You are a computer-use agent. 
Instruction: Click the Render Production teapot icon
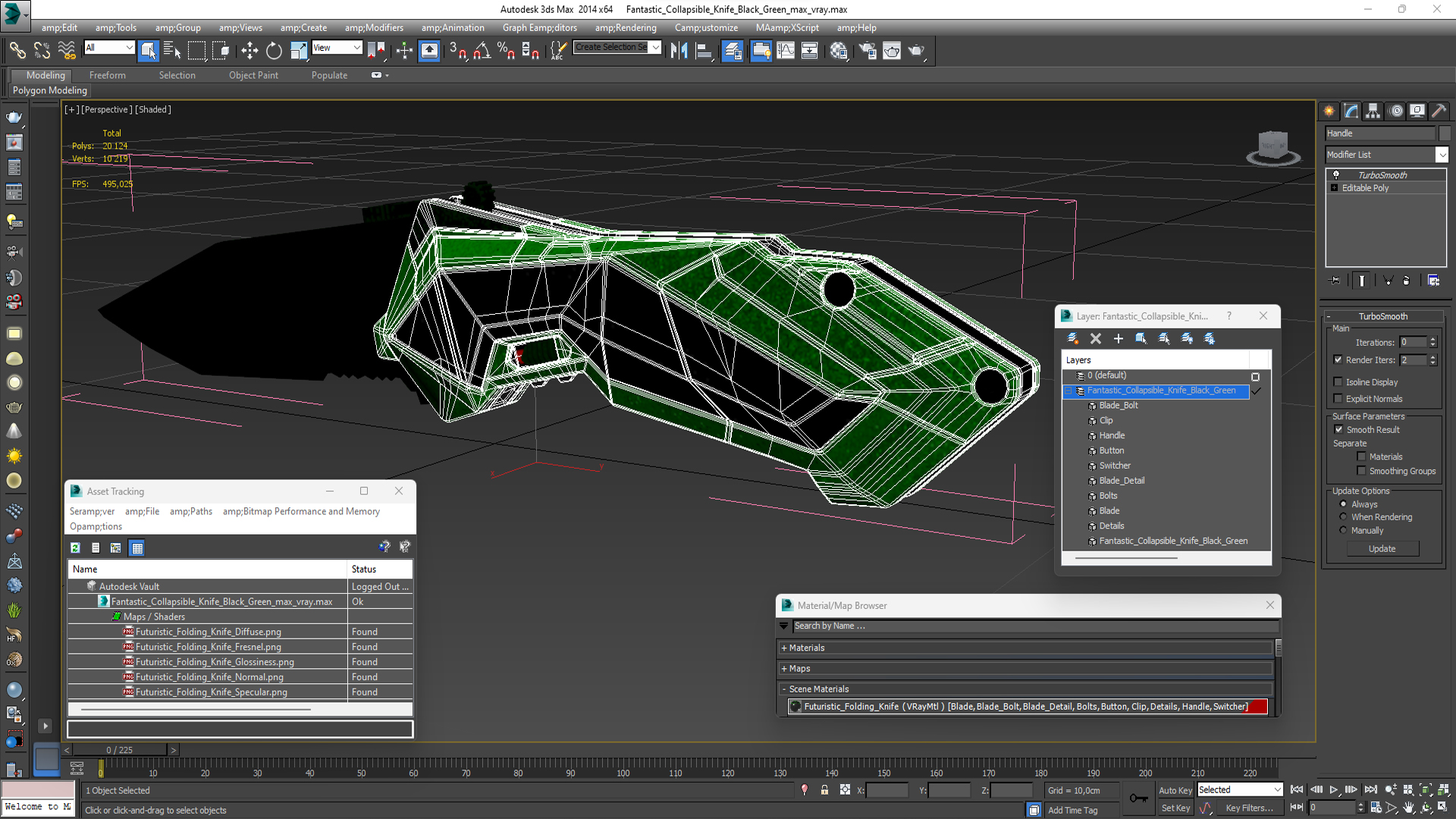[917, 51]
